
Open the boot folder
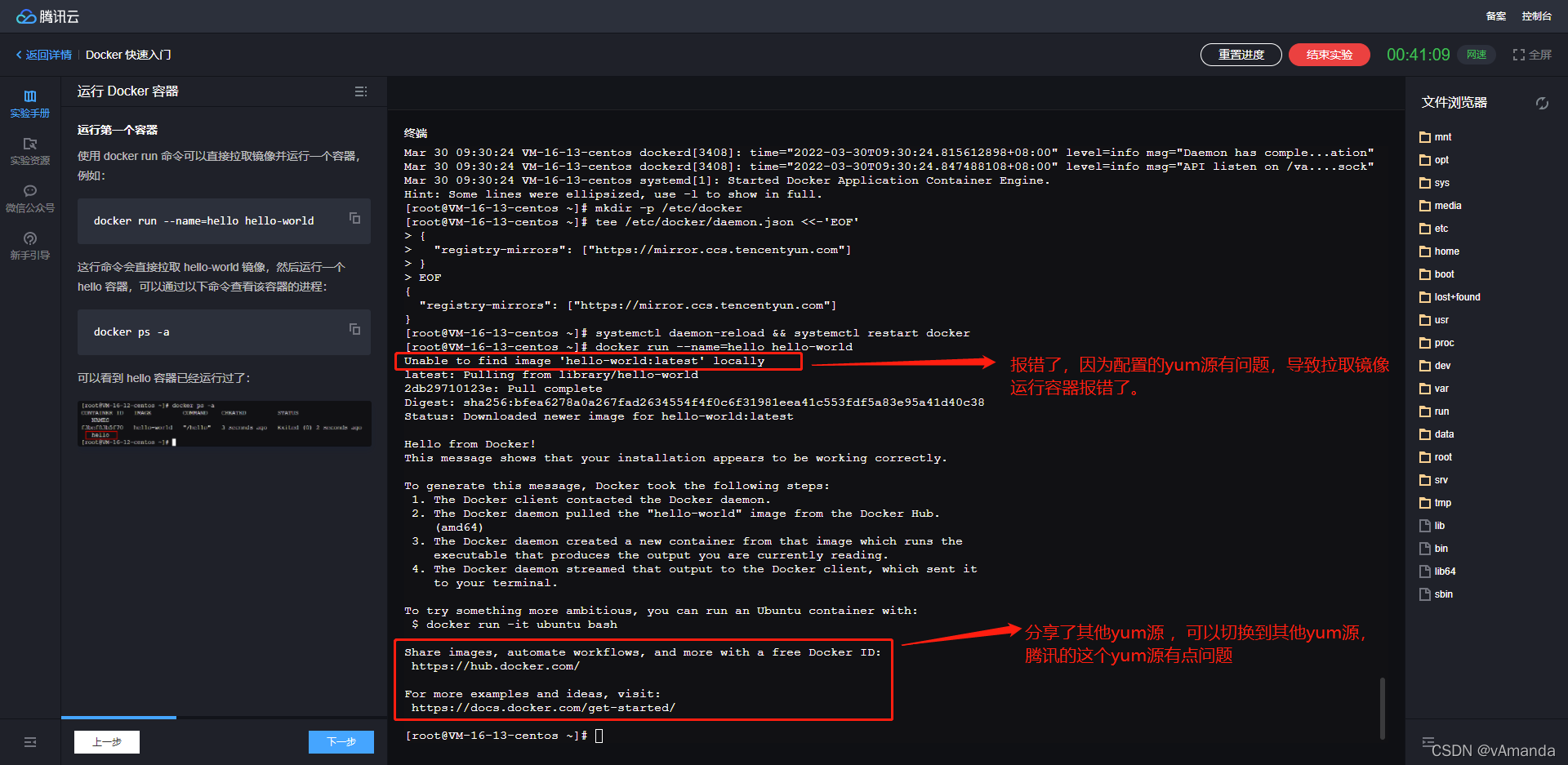(x=1437, y=274)
